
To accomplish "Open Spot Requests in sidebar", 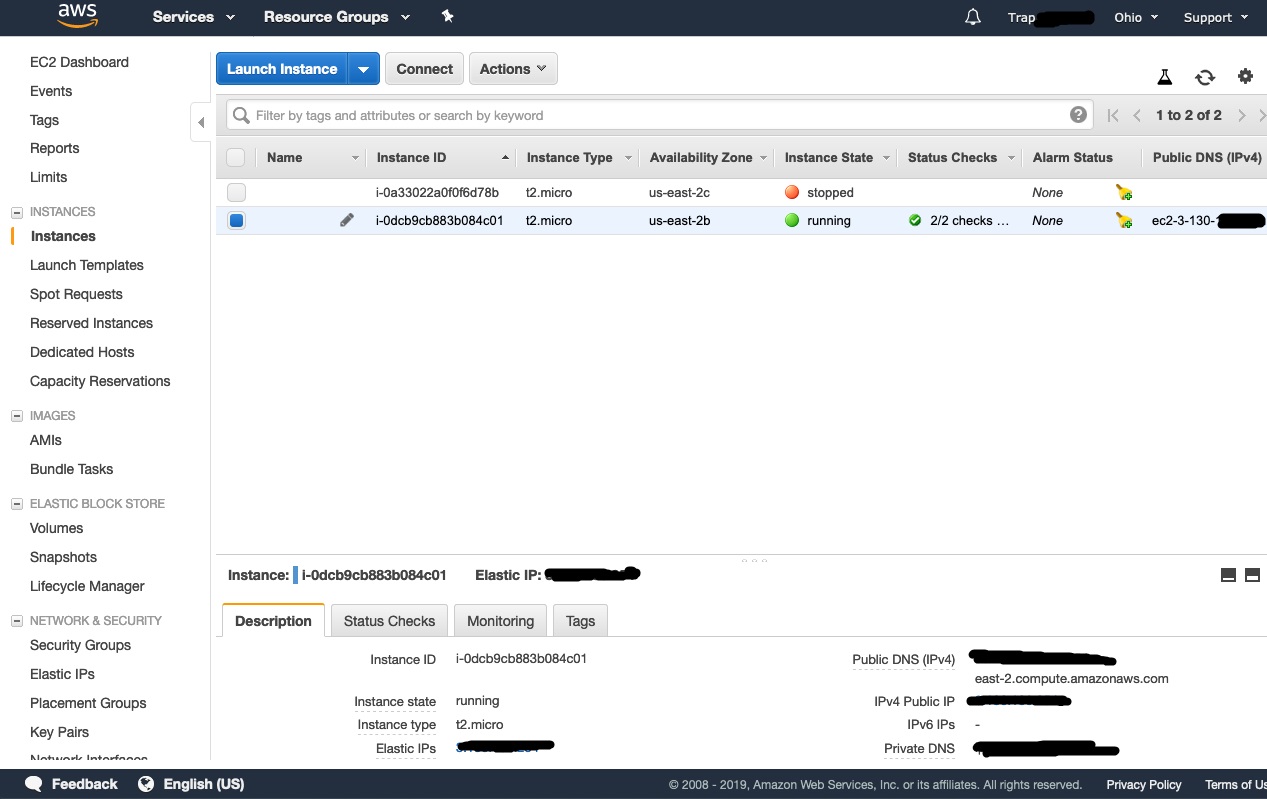I will click(76, 294).
